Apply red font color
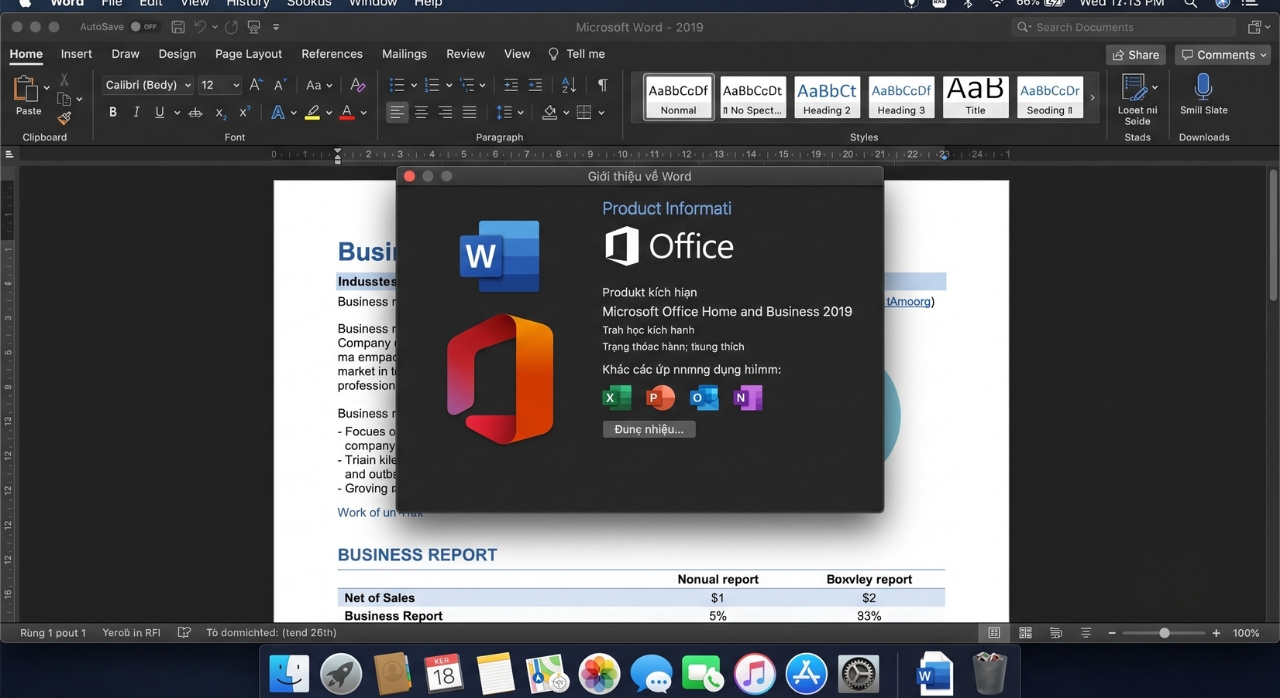The height and width of the screenshot is (698, 1280). 347,112
